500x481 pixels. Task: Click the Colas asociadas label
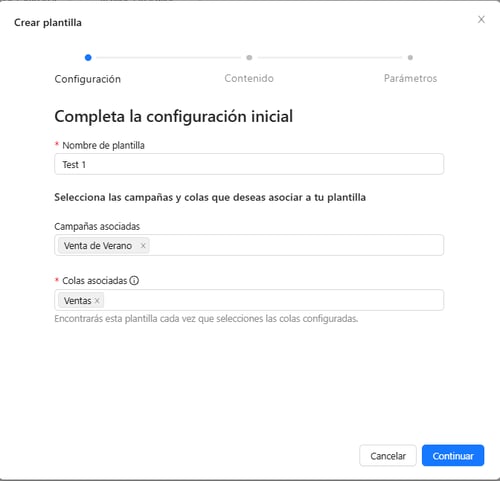pyautogui.click(x=95, y=281)
